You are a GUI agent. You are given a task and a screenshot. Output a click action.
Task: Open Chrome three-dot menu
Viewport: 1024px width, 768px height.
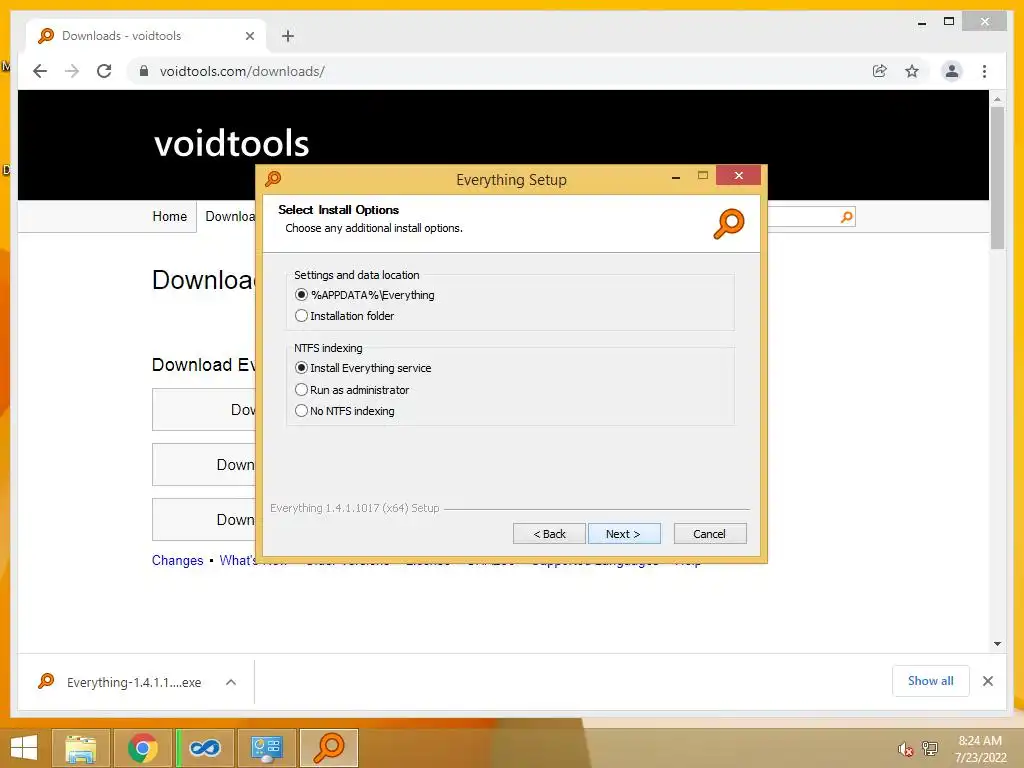[x=985, y=71]
